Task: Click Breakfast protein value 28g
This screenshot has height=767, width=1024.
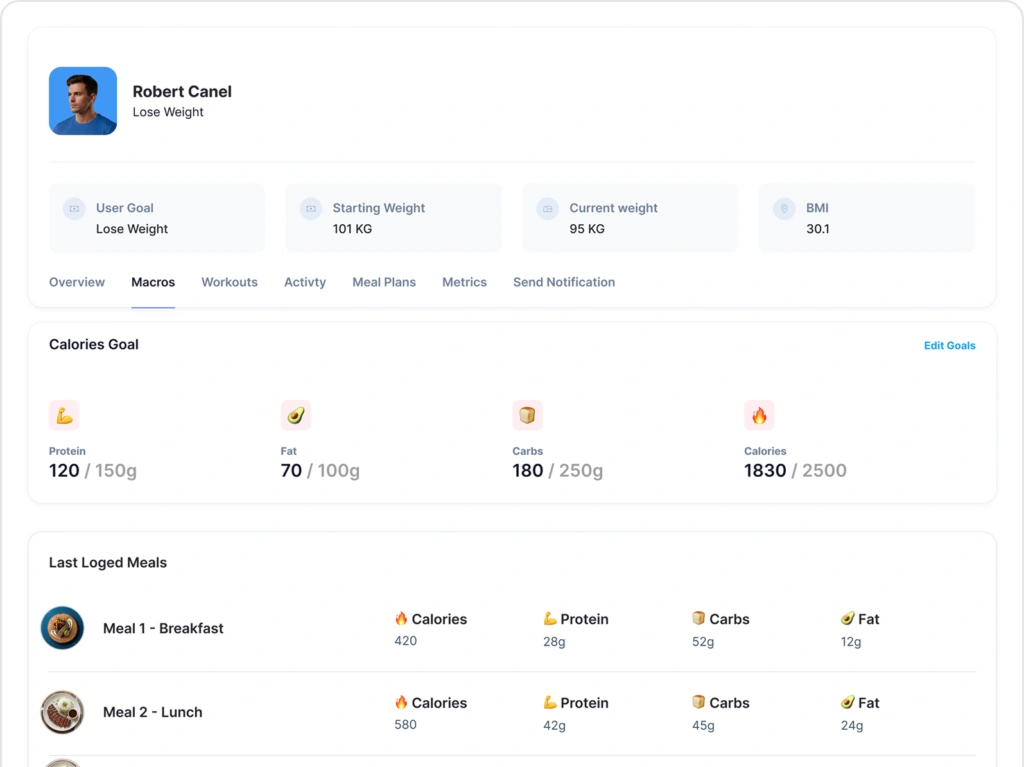Action: [554, 642]
